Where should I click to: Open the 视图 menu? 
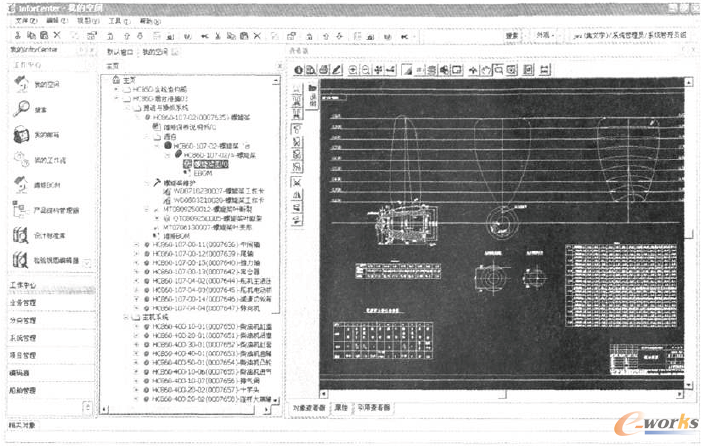click(88, 21)
